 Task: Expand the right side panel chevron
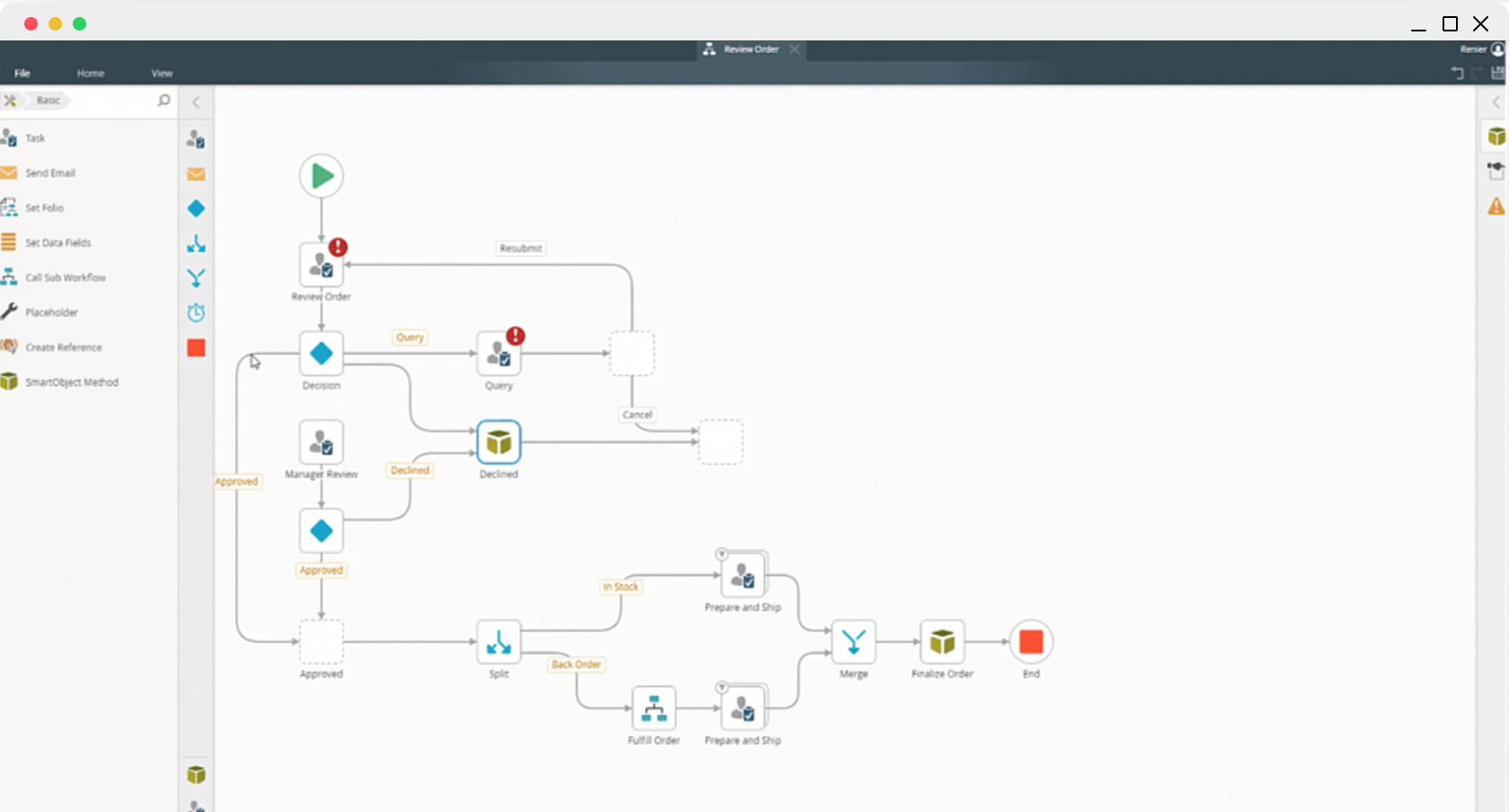click(x=1496, y=102)
